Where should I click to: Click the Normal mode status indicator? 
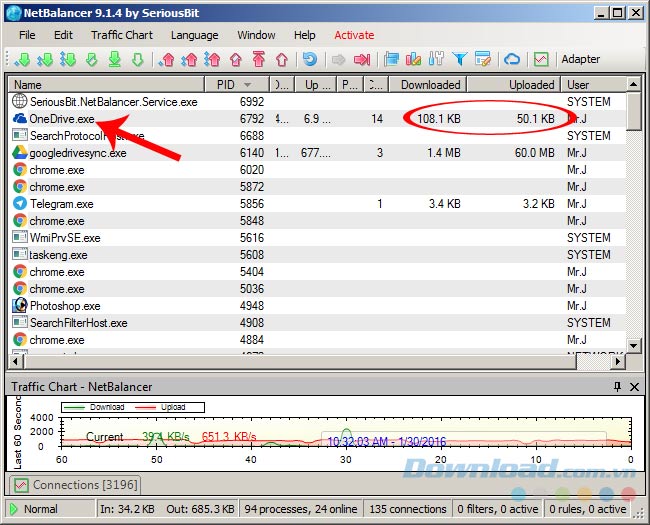51,509
